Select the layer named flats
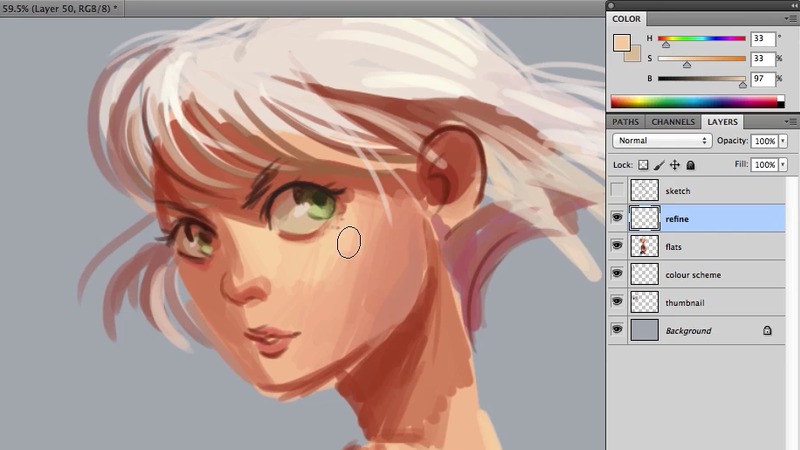The height and width of the screenshot is (450, 800). (673, 247)
